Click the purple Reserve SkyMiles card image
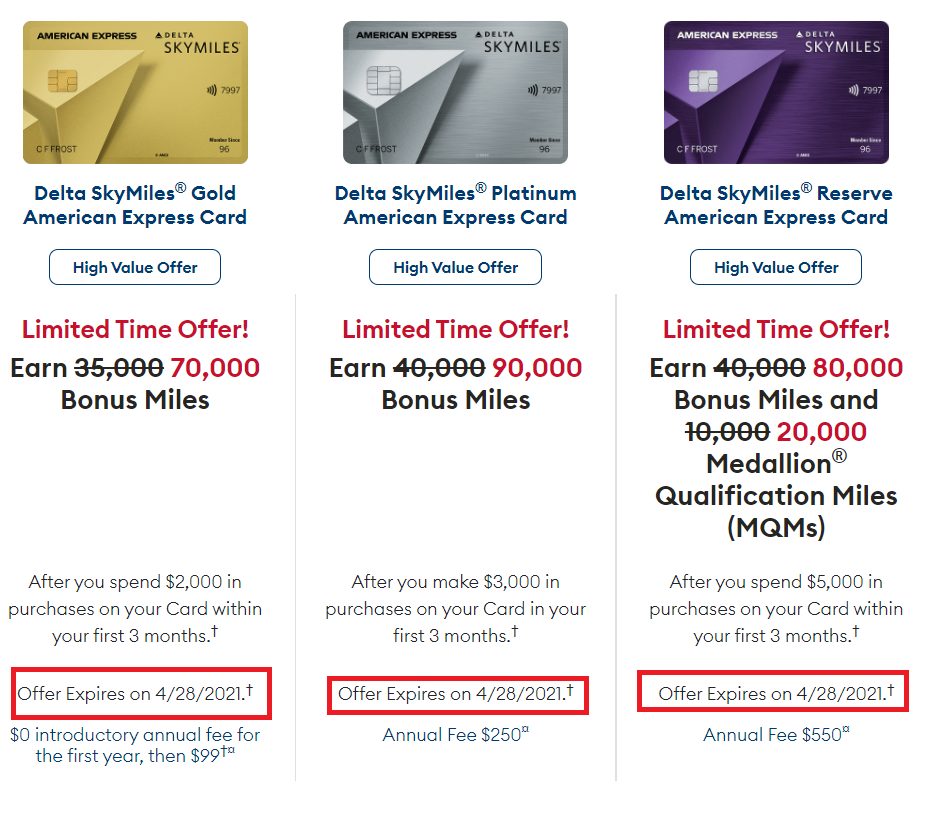The width and height of the screenshot is (932, 828). click(x=776, y=92)
